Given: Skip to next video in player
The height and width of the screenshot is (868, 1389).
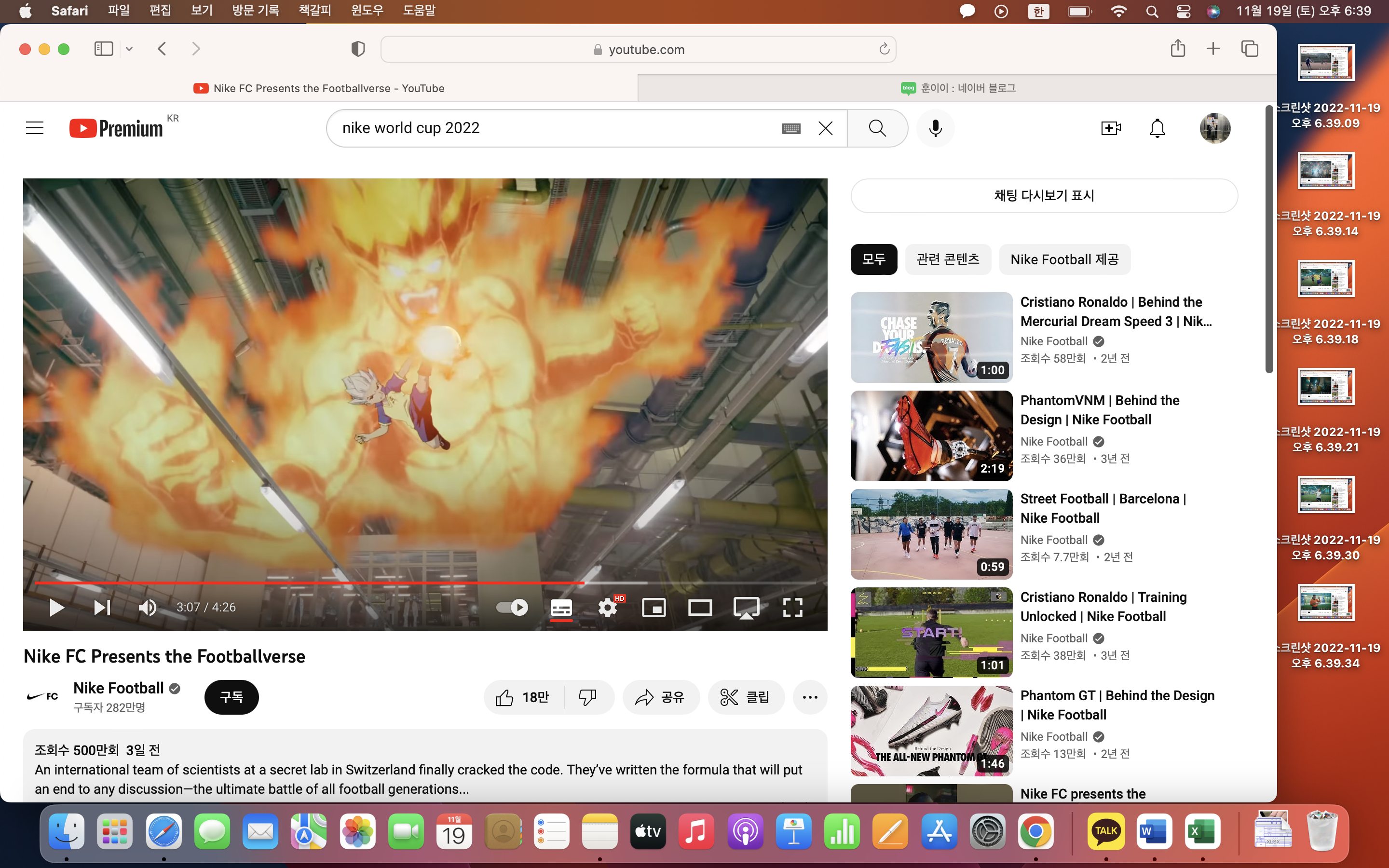Looking at the screenshot, I should click(x=102, y=608).
